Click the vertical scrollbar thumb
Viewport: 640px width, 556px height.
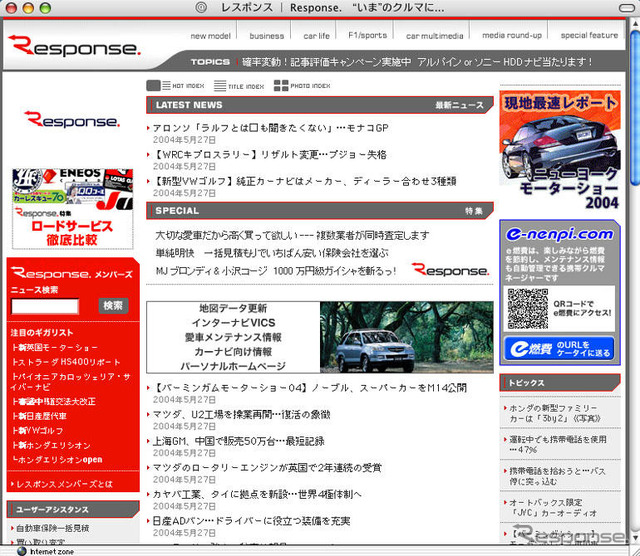point(635,108)
